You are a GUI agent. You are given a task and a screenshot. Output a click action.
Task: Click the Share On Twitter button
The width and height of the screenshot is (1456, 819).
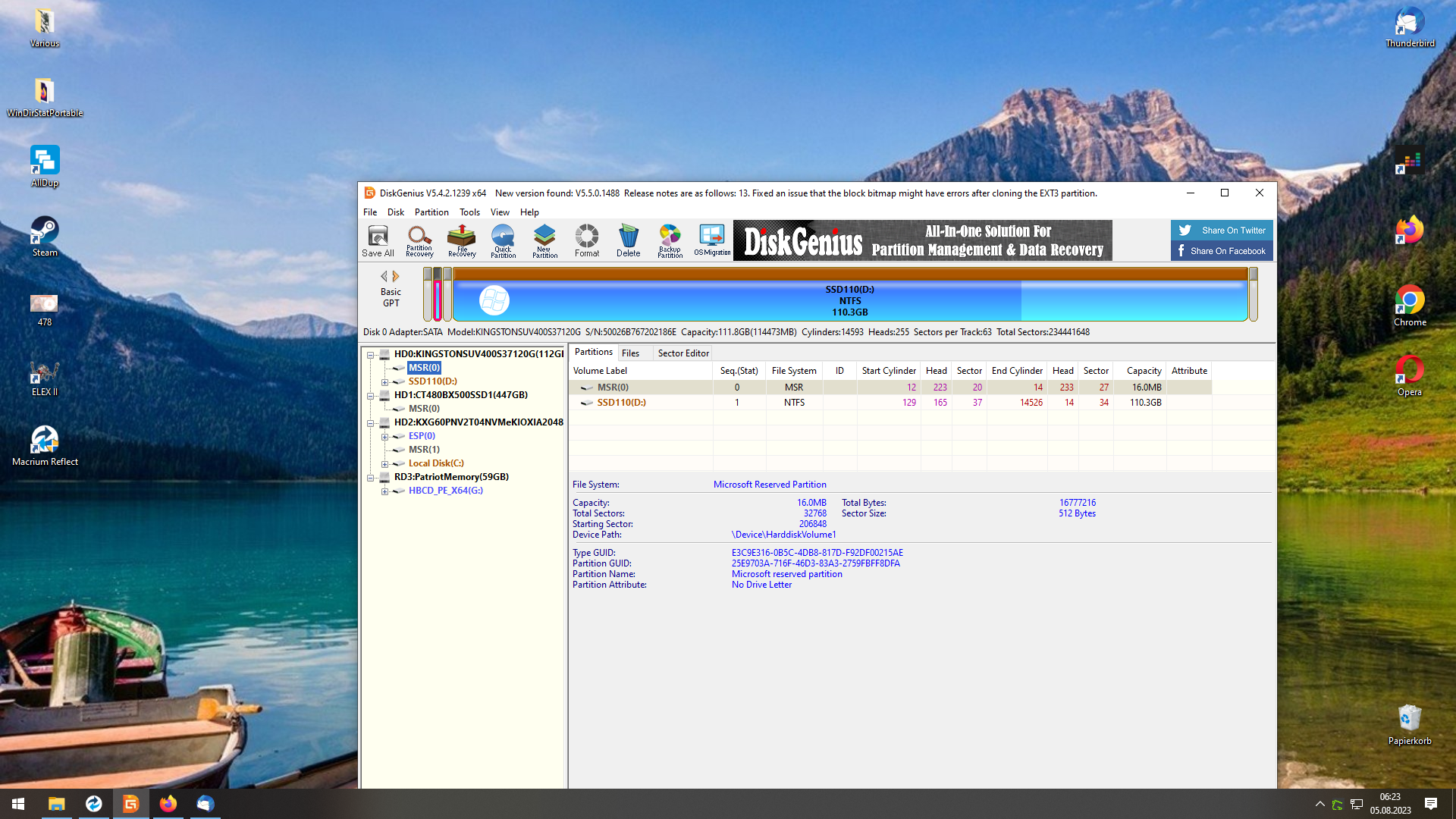(1222, 231)
